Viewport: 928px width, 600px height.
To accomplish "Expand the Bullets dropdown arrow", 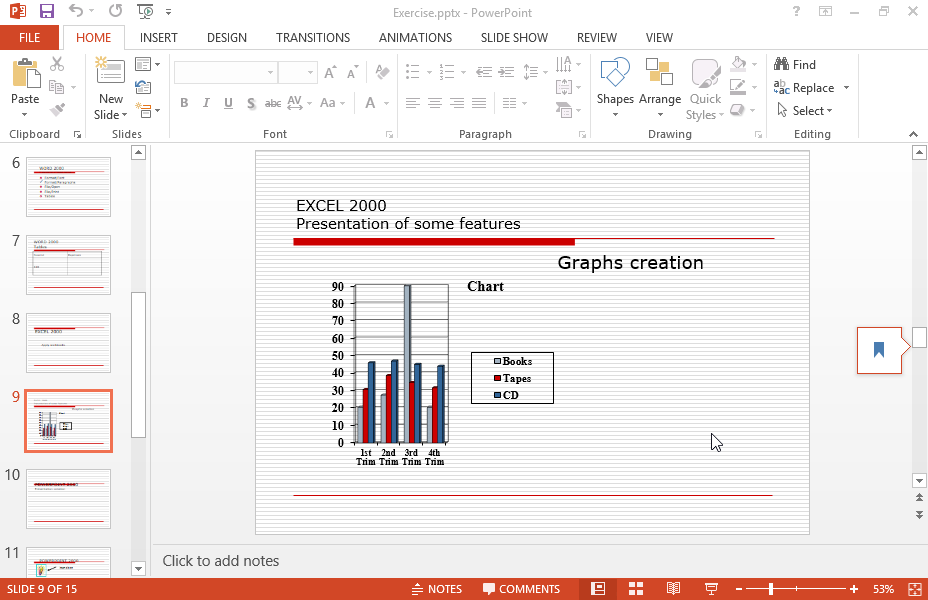I will pos(429,73).
